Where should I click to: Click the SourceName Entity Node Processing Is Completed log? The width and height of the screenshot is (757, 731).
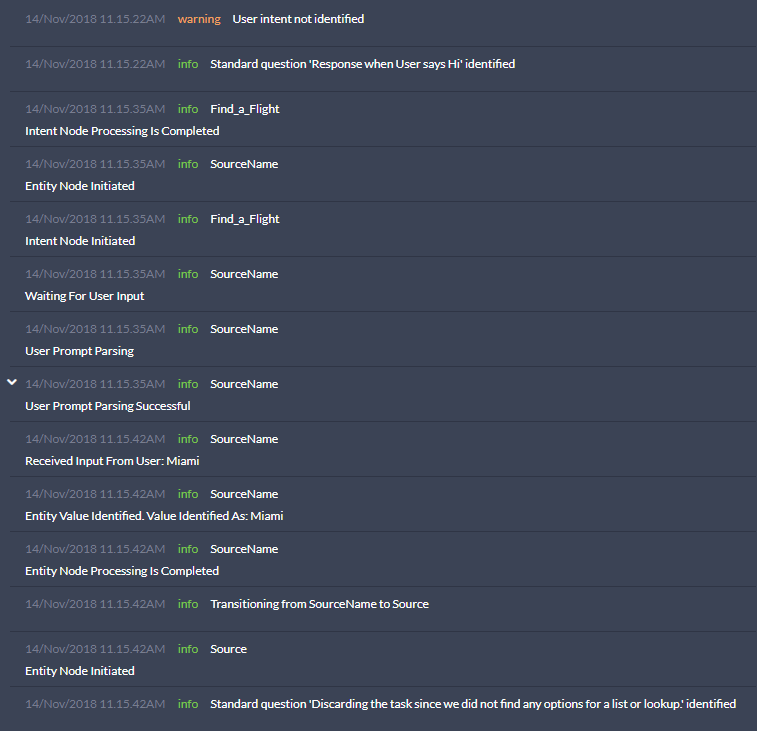383,560
